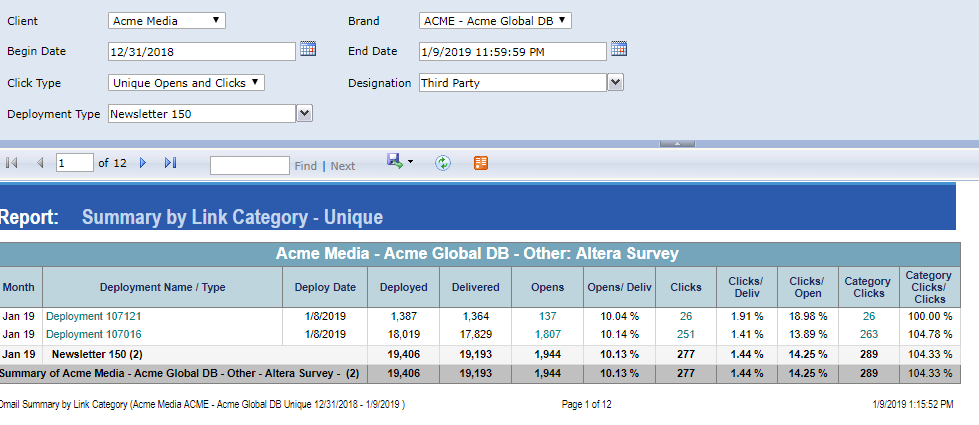Open the Begin Date calendar picker
The height and width of the screenshot is (425, 979).
(x=308, y=49)
